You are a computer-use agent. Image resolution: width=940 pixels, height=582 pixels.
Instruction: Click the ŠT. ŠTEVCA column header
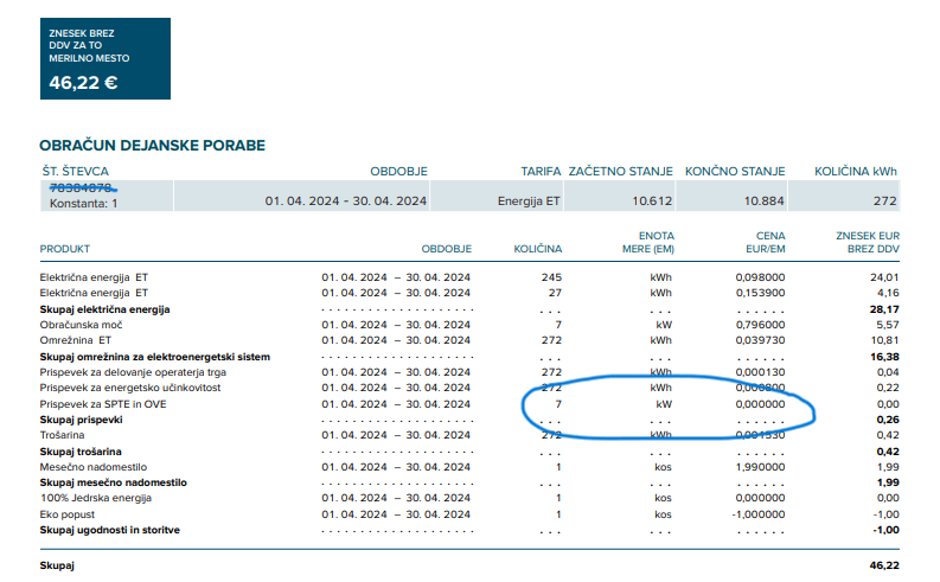pyautogui.click(x=74, y=172)
